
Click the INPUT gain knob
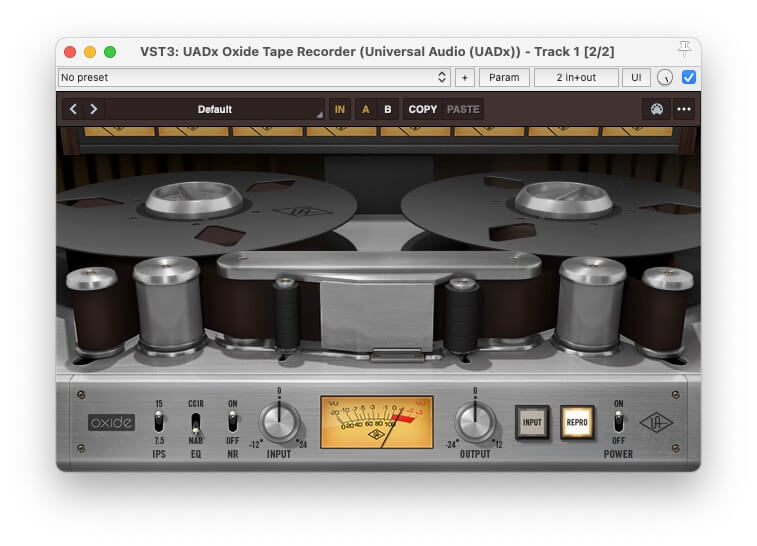coord(279,422)
